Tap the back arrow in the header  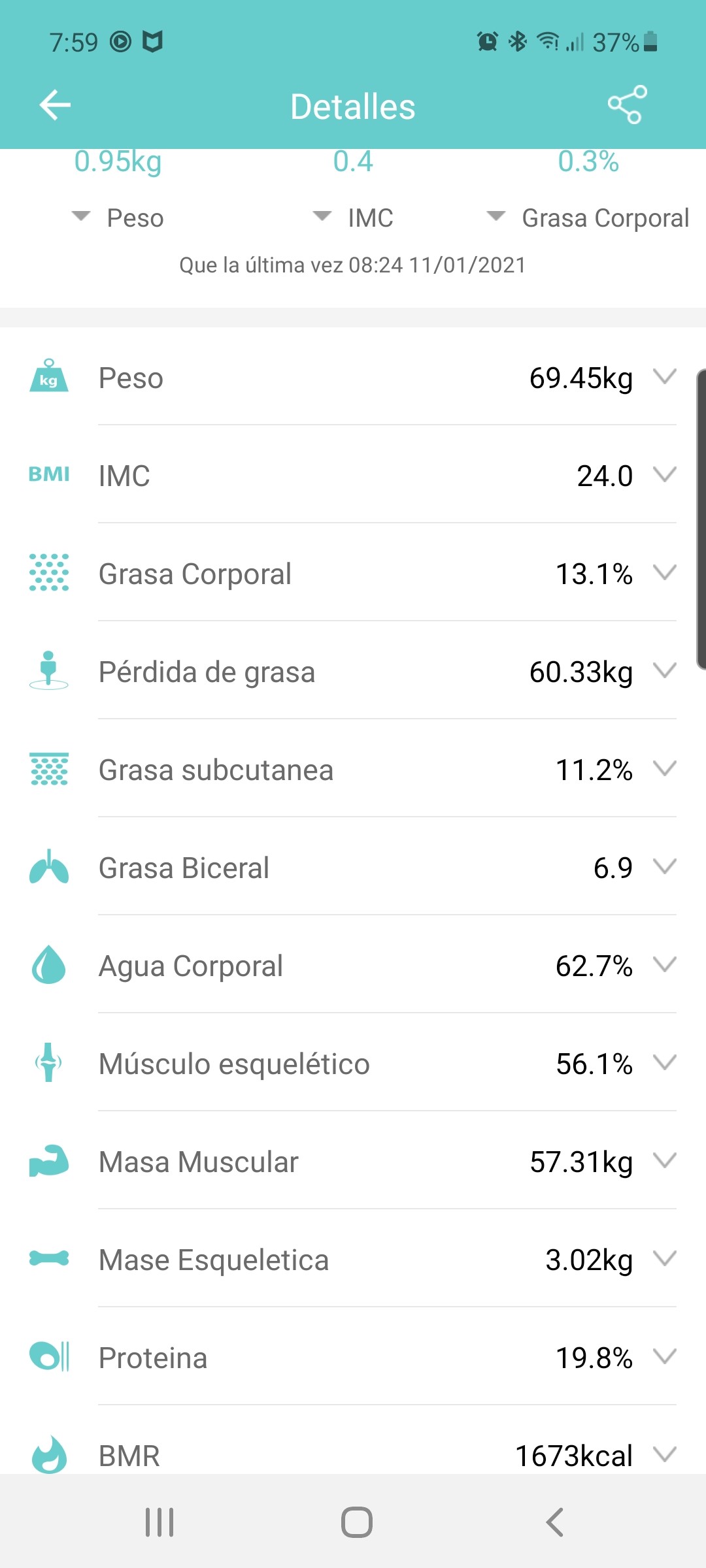55,105
